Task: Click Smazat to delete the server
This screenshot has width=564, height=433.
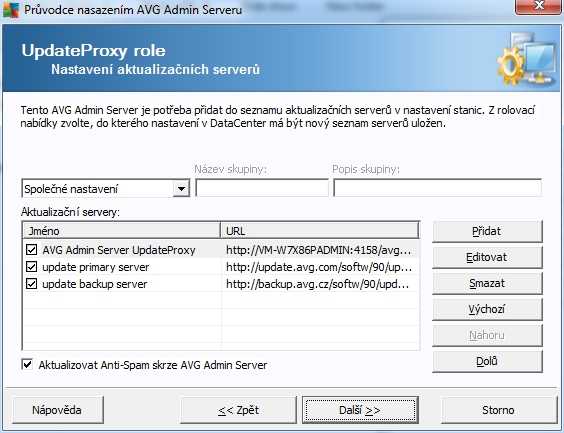Action: [487, 283]
